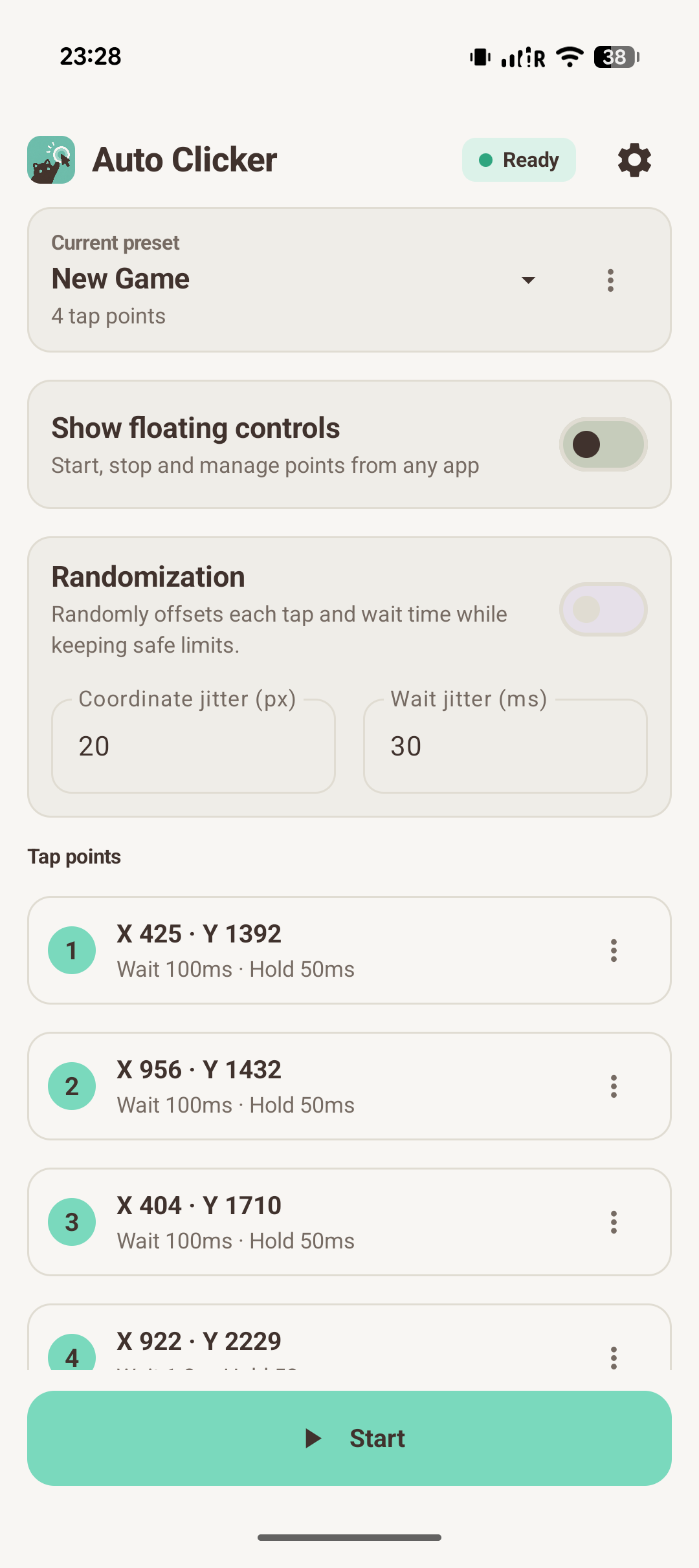The width and height of the screenshot is (699, 1568).
Task: Tap the numbered circle badge 3
Action: coord(72,1222)
